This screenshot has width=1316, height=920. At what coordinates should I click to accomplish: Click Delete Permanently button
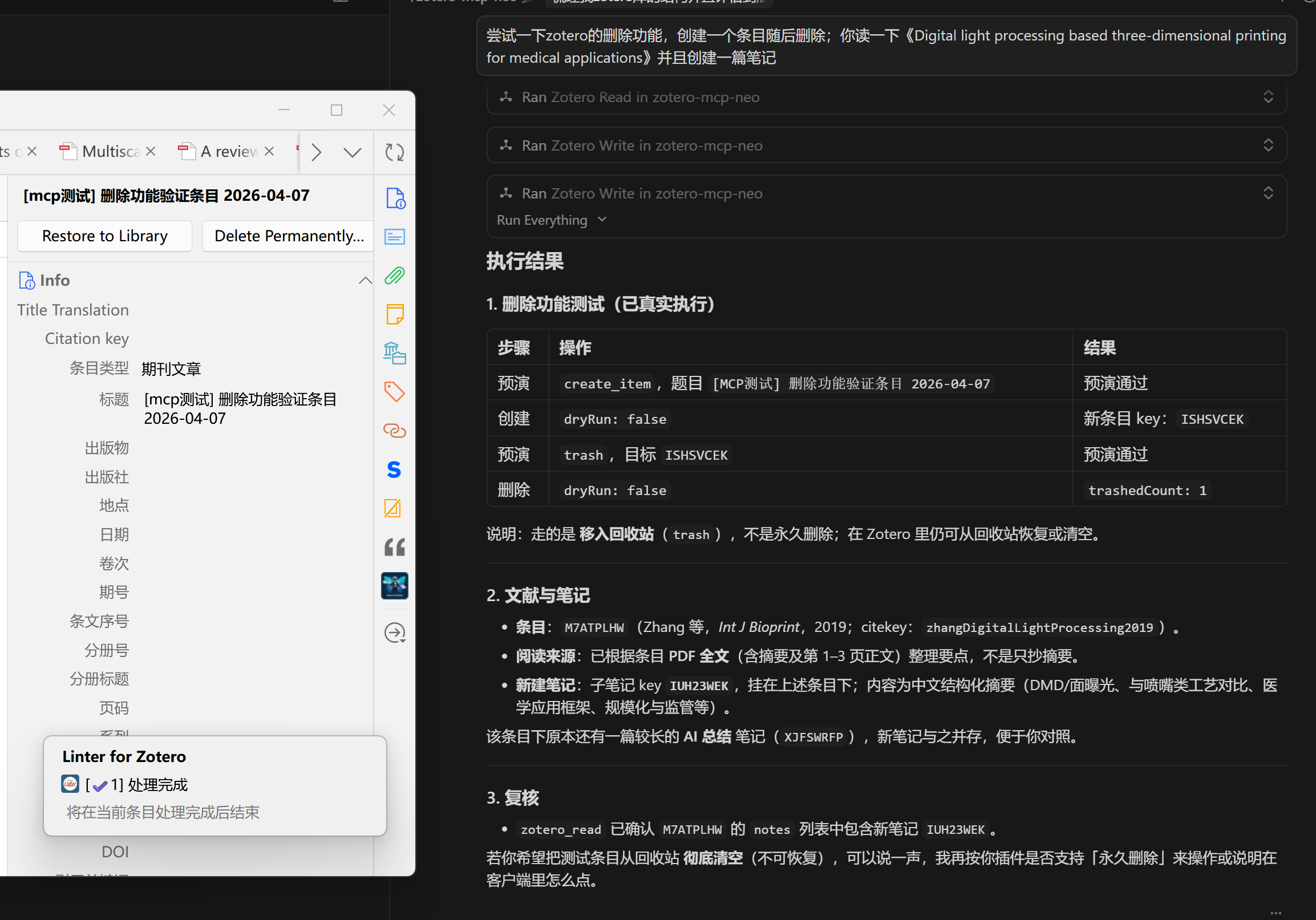[x=289, y=236]
